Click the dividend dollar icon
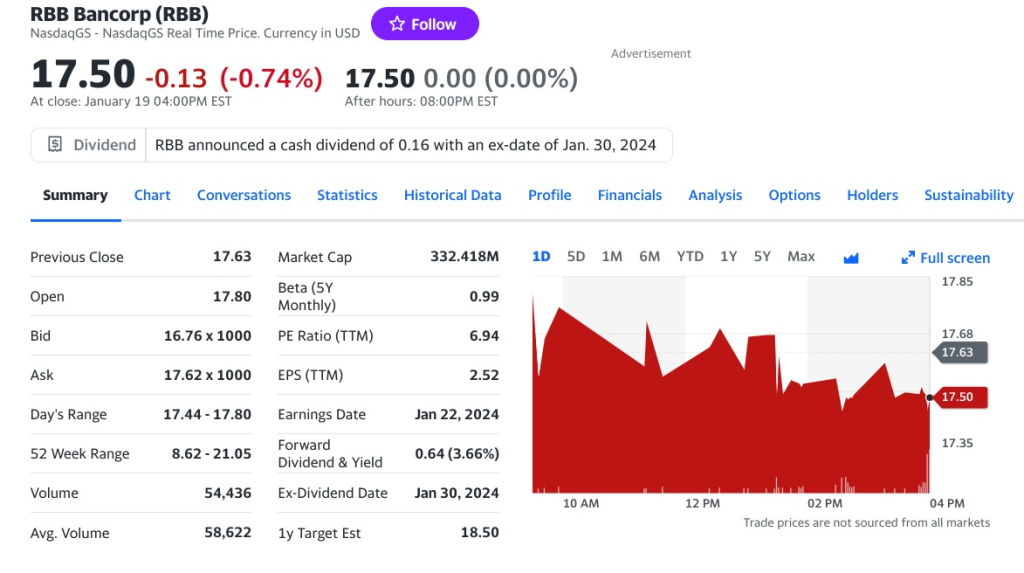 tap(55, 144)
